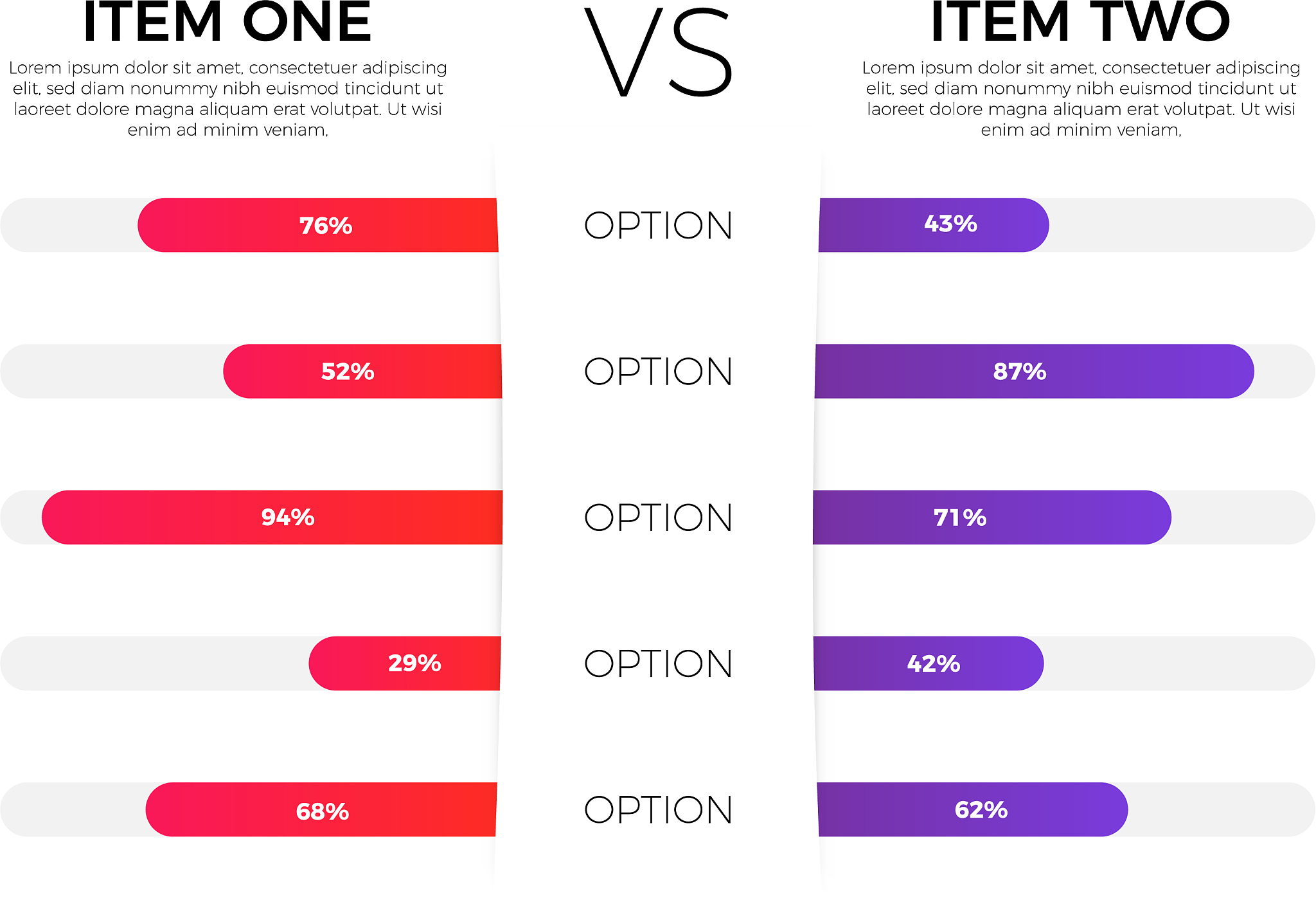Select OPTION label between 52% and 87% bars
The width and height of the screenshot is (1316, 909).
tap(658, 372)
